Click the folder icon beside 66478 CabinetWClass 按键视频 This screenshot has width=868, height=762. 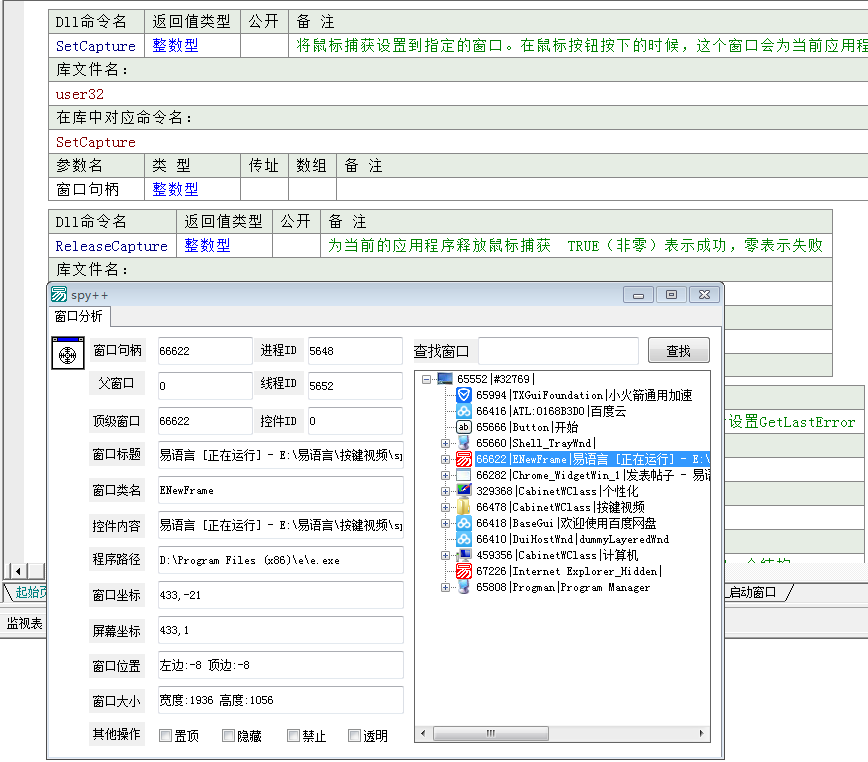point(463,507)
